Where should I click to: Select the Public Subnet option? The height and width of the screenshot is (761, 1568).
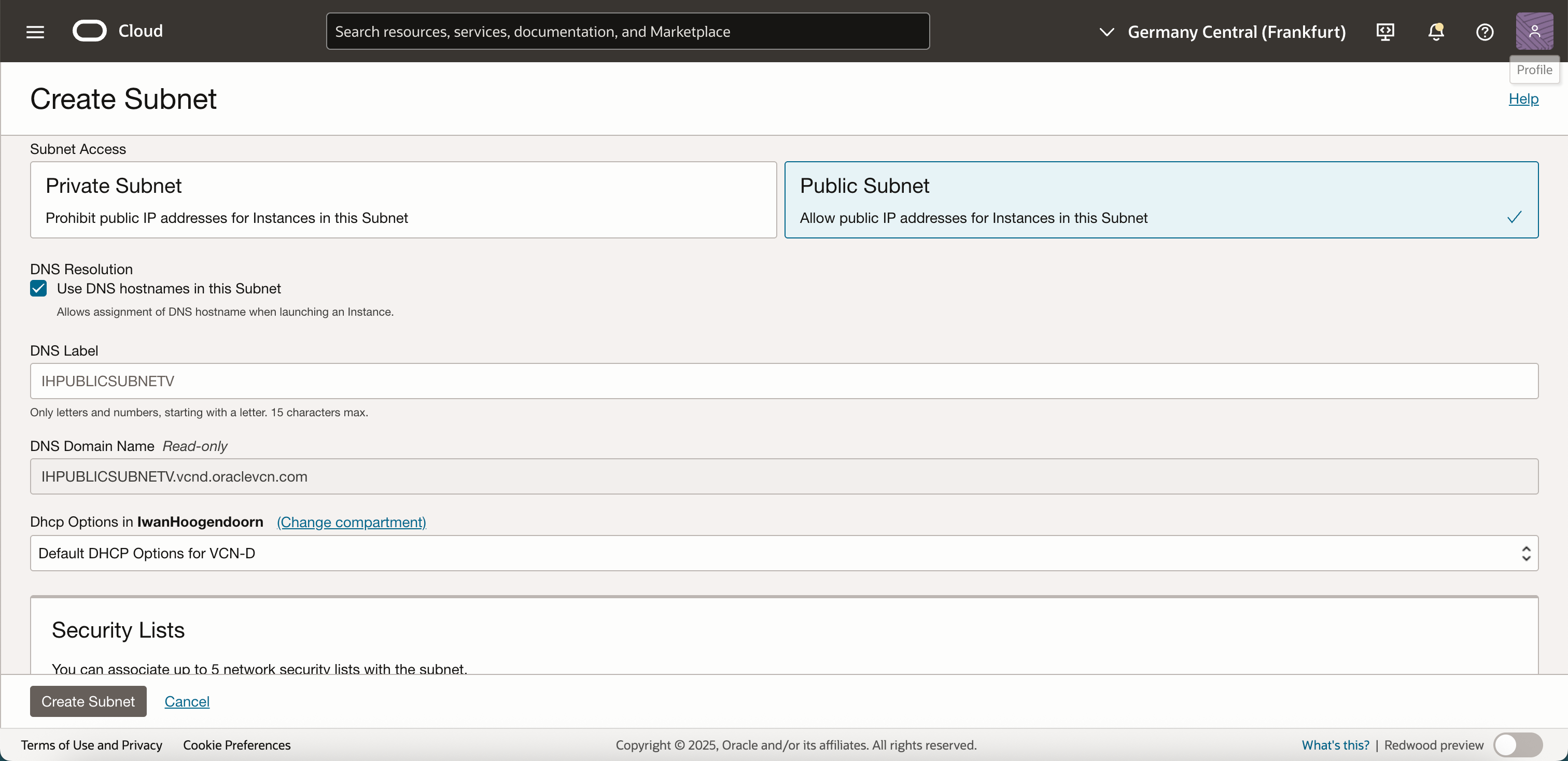pyautogui.click(x=1160, y=200)
